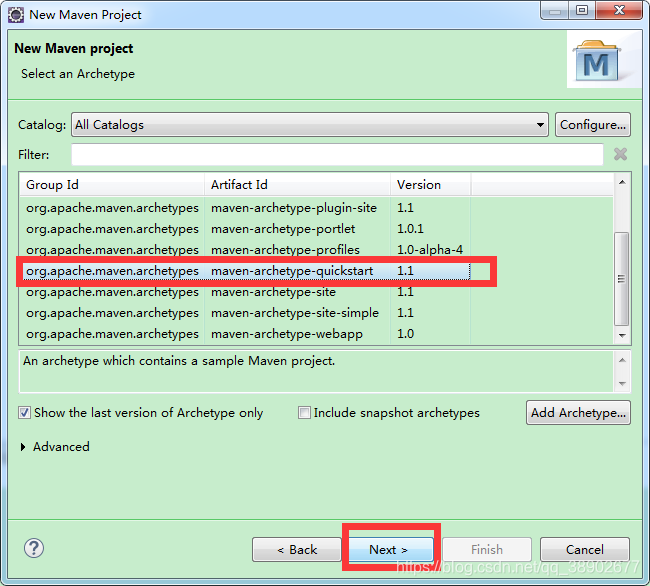Sort by the Artifact Id column header

[297, 184]
